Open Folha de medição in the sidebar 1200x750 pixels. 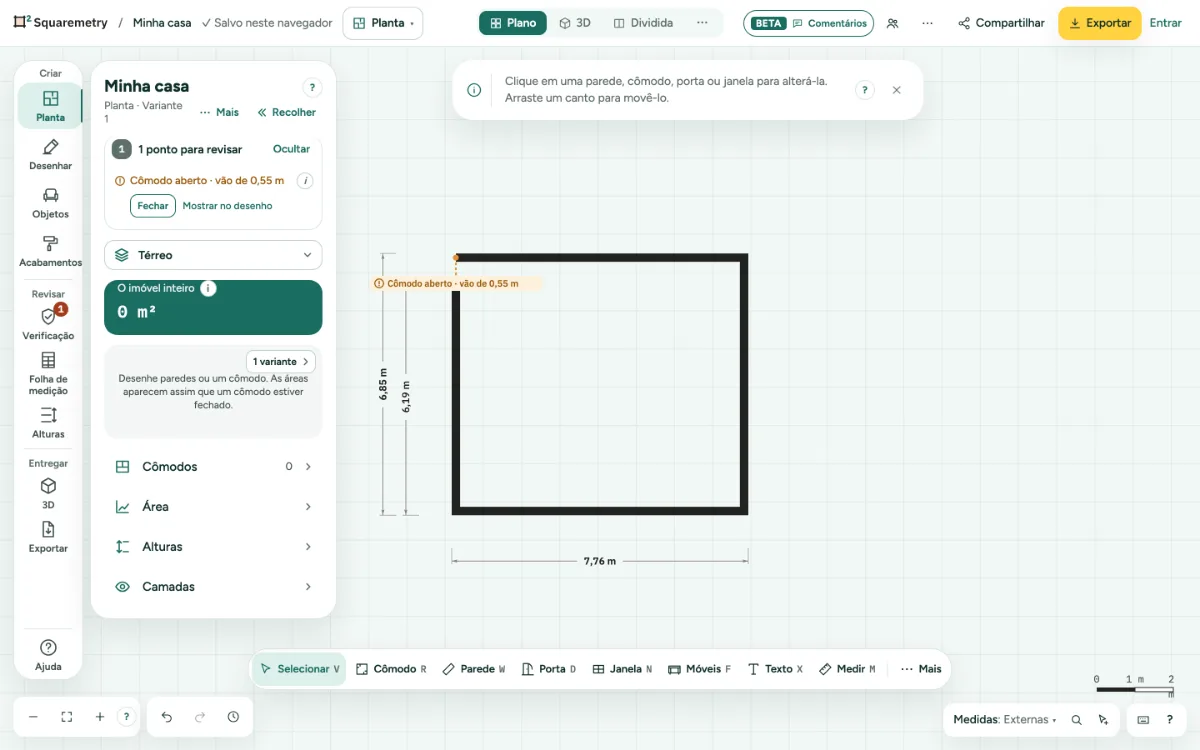(x=48, y=374)
